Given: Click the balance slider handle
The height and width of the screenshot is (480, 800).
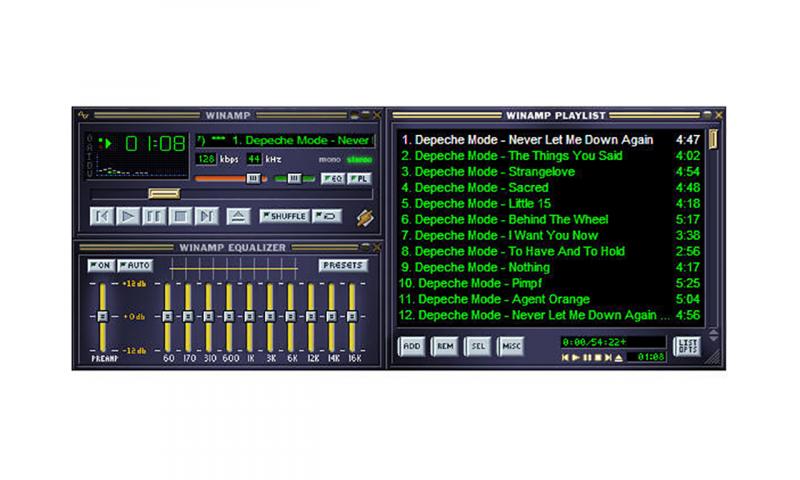Looking at the screenshot, I should pos(294,178).
